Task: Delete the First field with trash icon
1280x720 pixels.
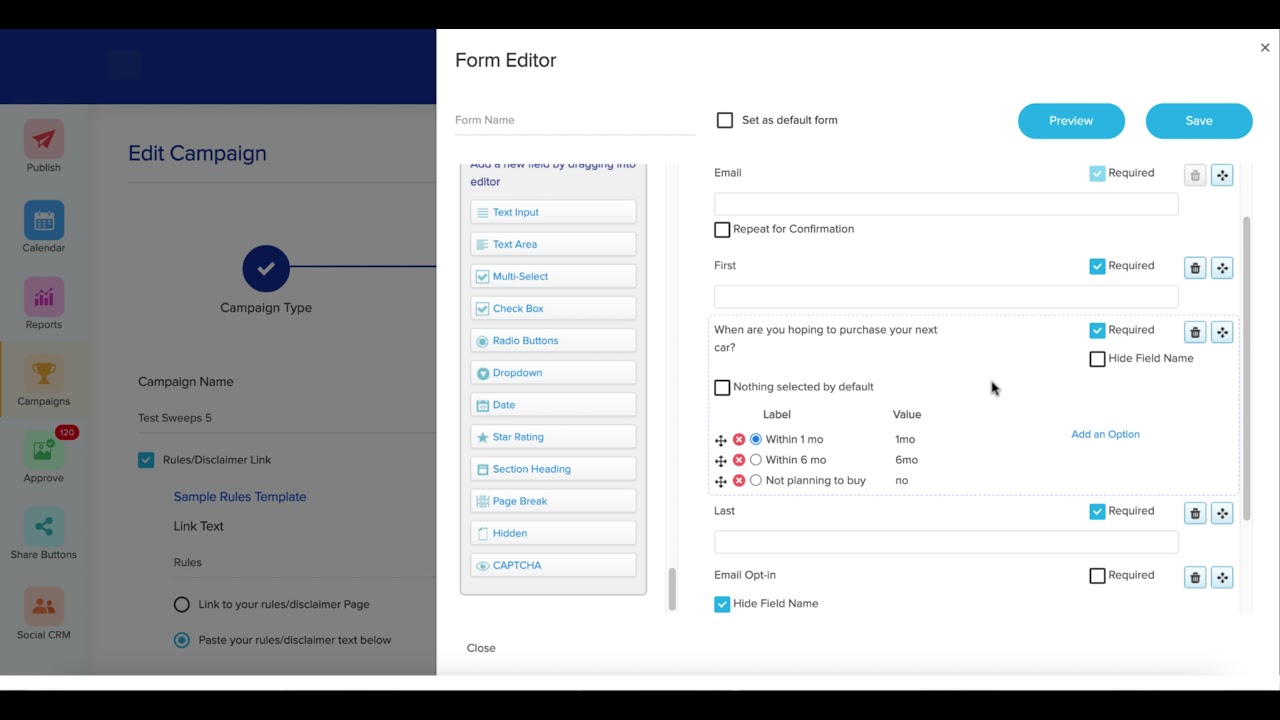Action: [1195, 268]
